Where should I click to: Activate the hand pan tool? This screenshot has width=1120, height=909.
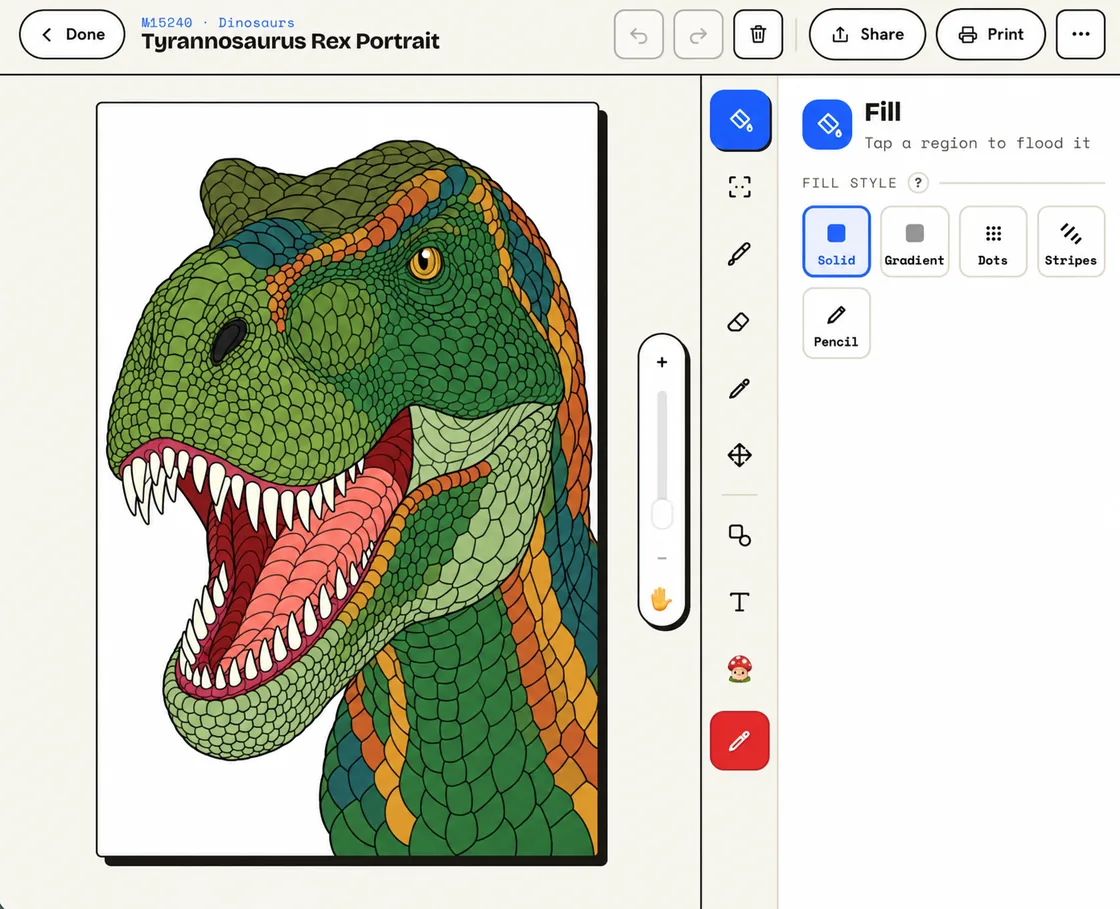[x=661, y=599]
